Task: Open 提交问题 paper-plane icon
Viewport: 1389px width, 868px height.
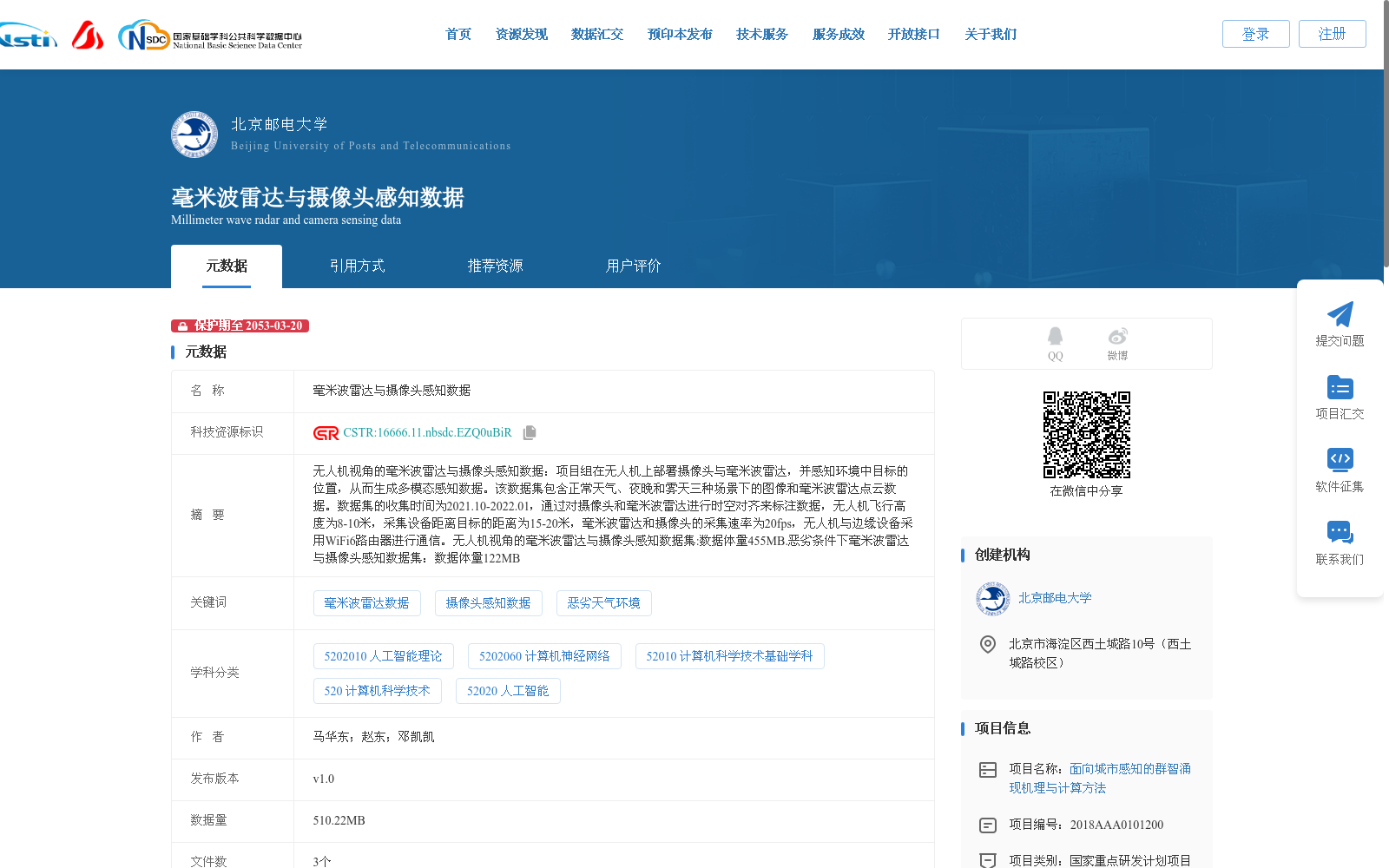Action: point(1340,315)
